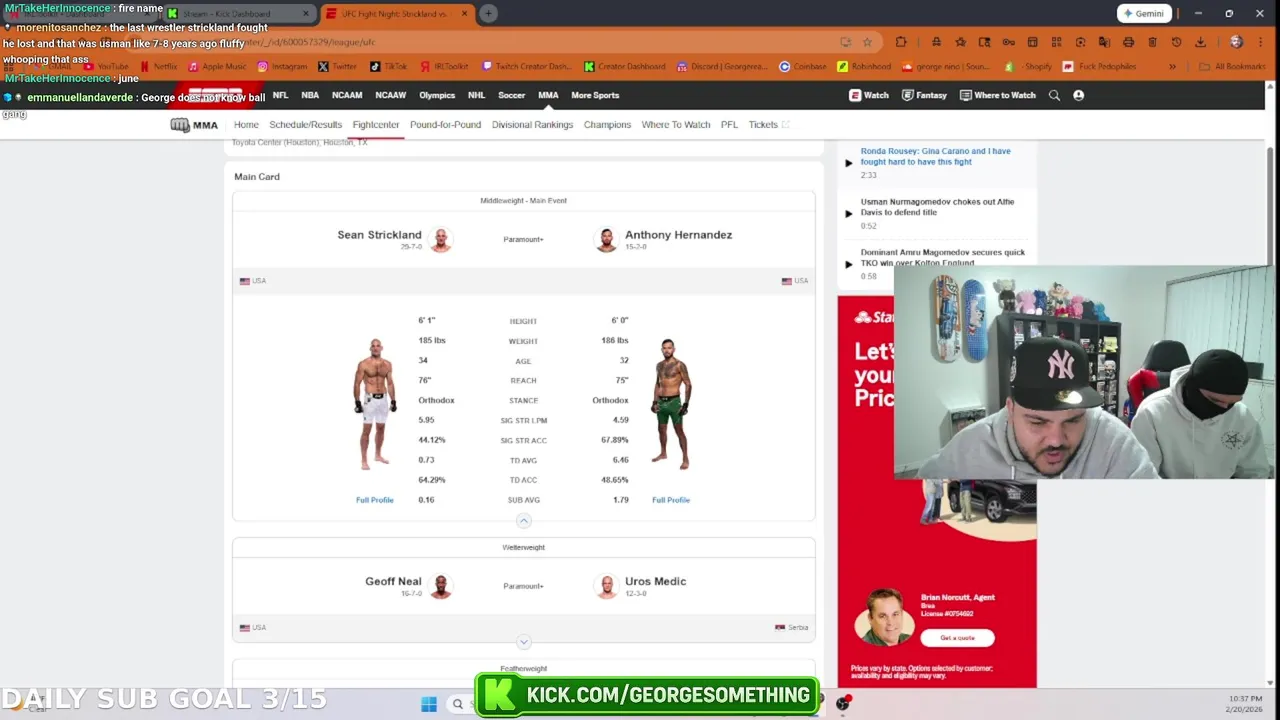Open a new browser tab with the plus

pyautogui.click(x=488, y=13)
